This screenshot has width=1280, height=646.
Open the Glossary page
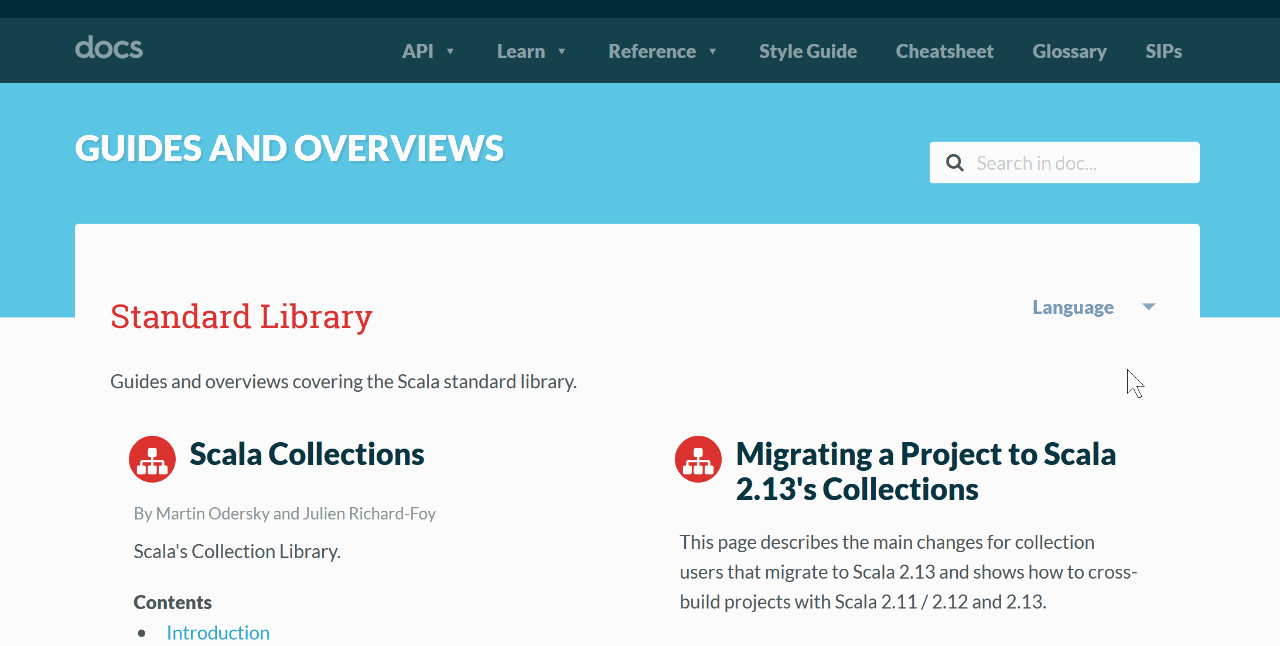(x=1069, y=51)
